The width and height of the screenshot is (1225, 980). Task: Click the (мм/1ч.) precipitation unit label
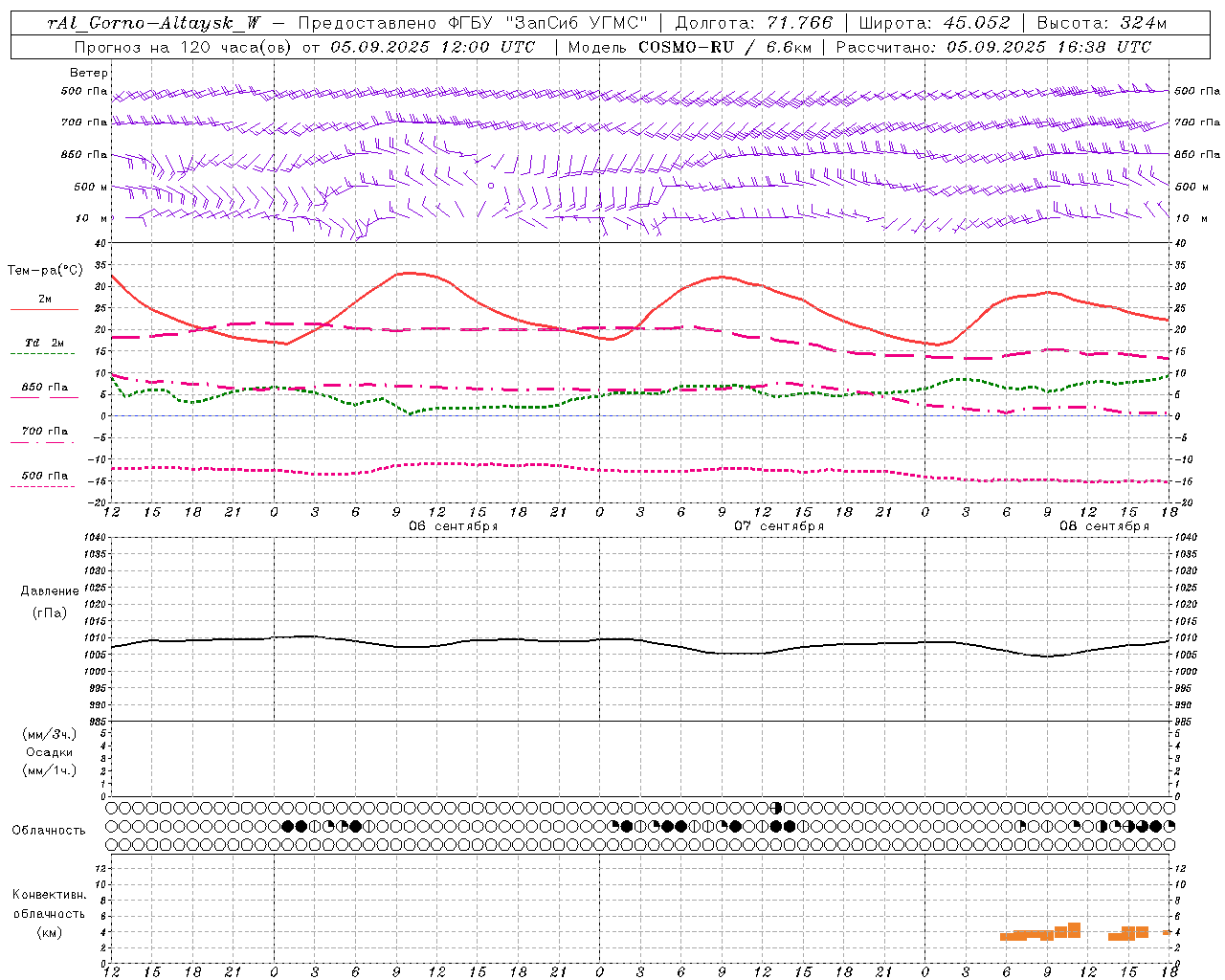coord(49,770)
